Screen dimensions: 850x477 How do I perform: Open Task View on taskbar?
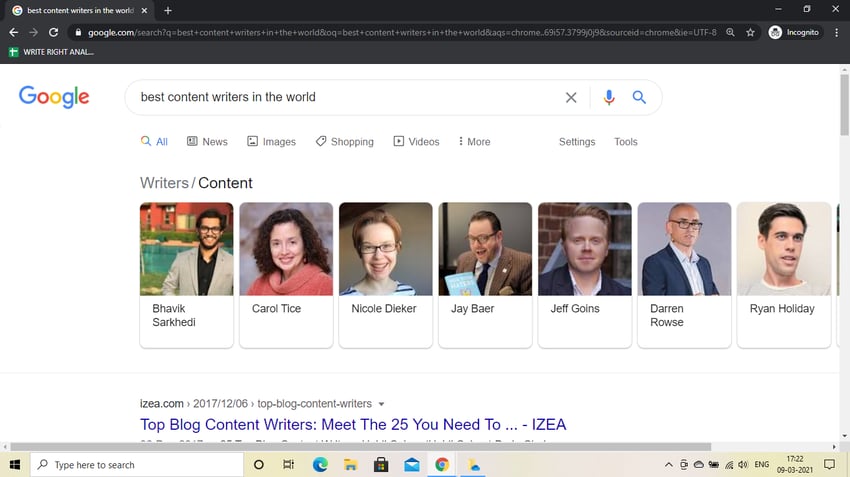click(x=288, y=465)
